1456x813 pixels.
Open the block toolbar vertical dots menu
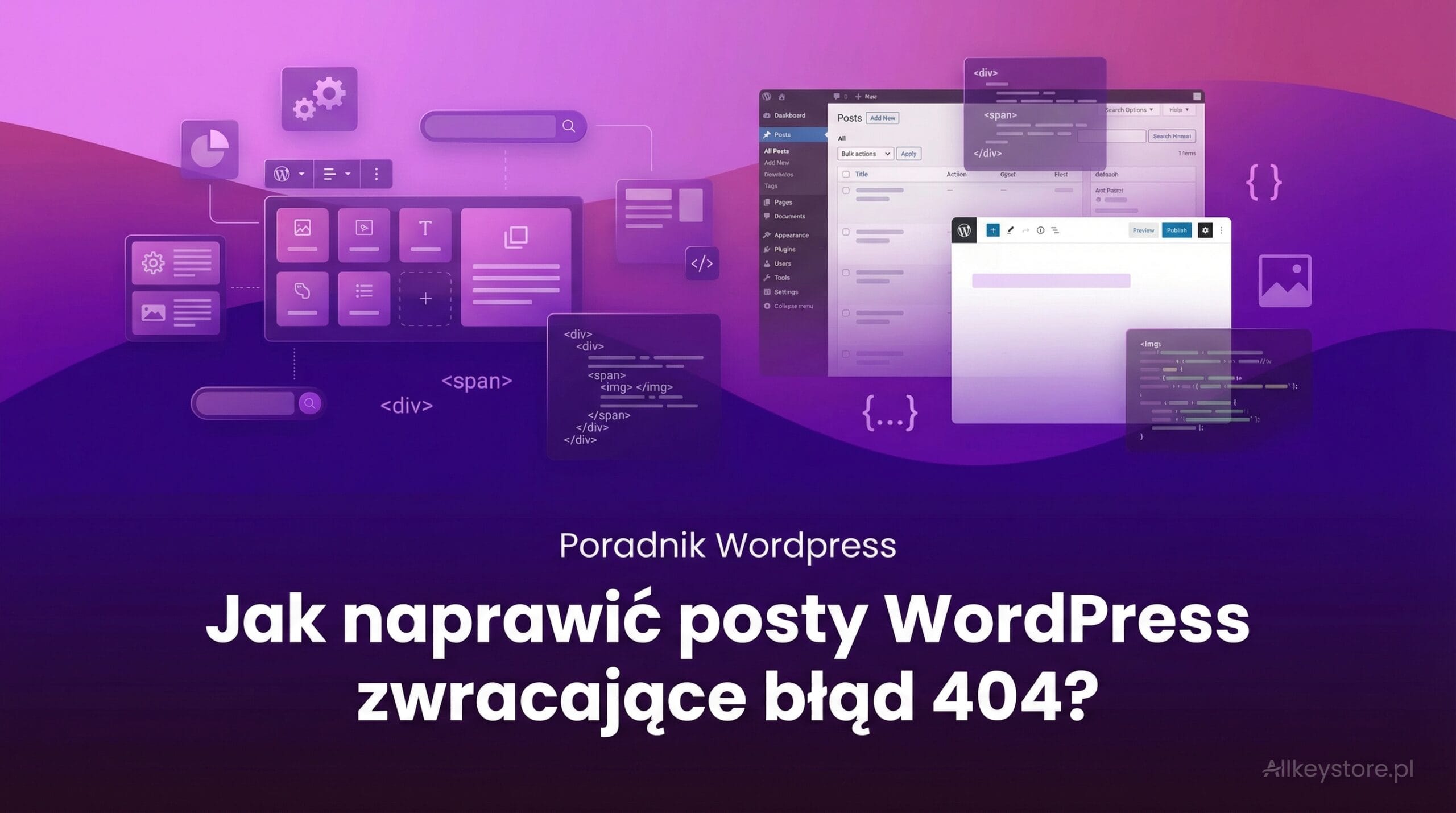[376, 174]
